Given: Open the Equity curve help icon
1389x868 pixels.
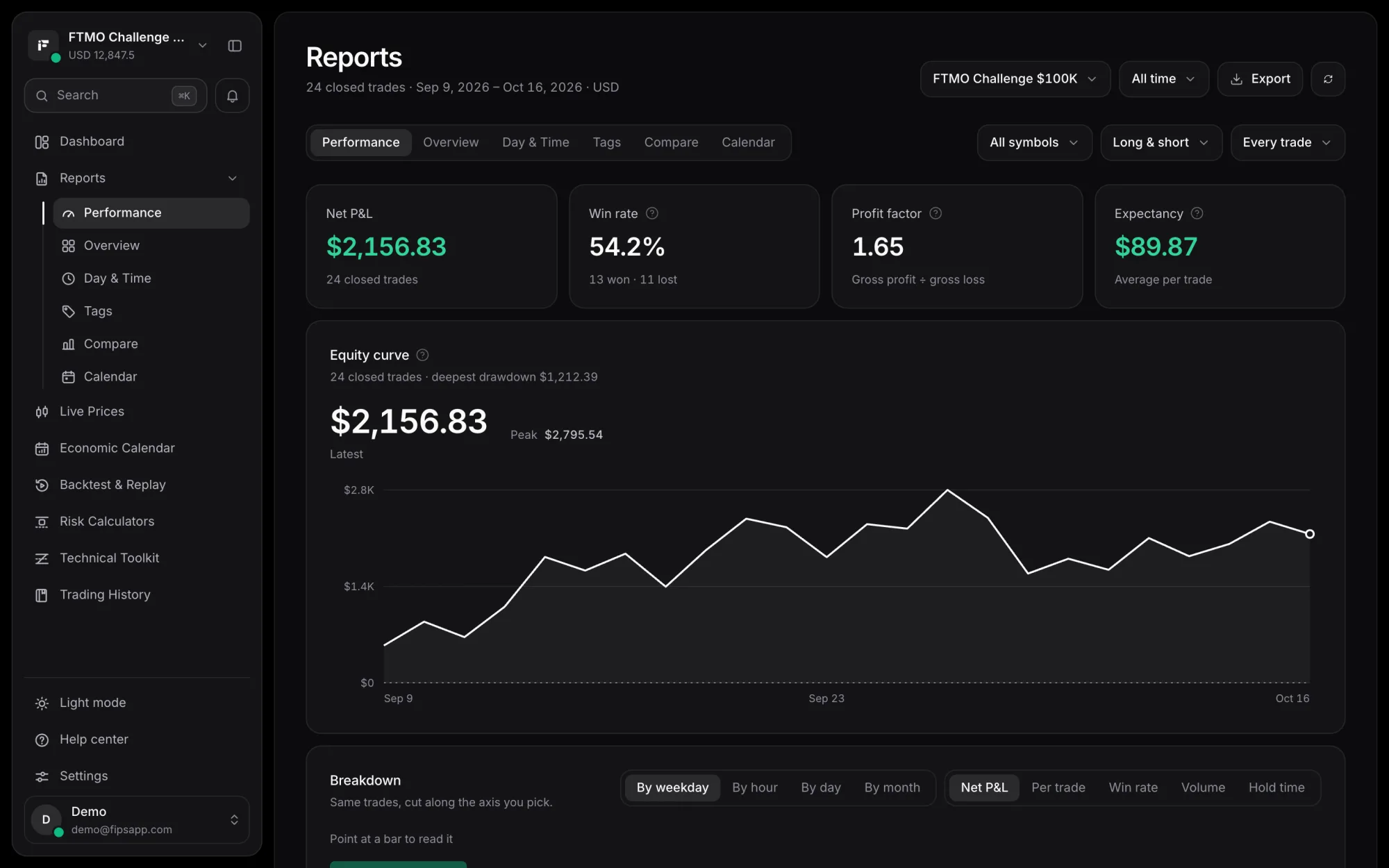Looking at the screenshot, I should (x=422, y=355).
